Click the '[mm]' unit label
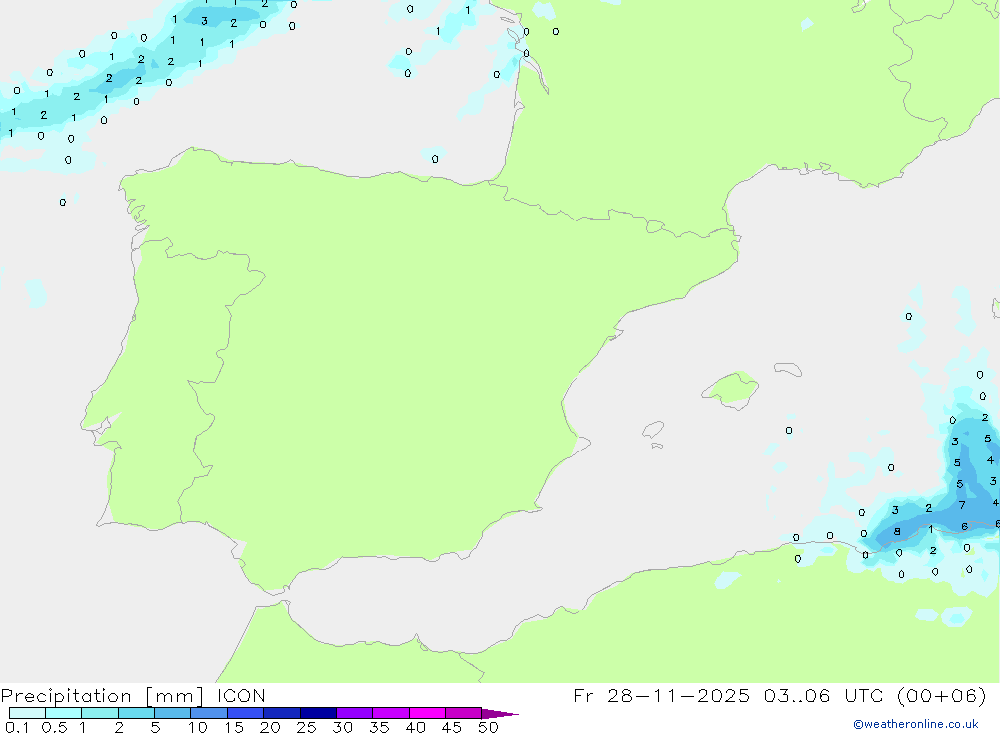This screenshot has width=1000, height=733. coord(174,696)
